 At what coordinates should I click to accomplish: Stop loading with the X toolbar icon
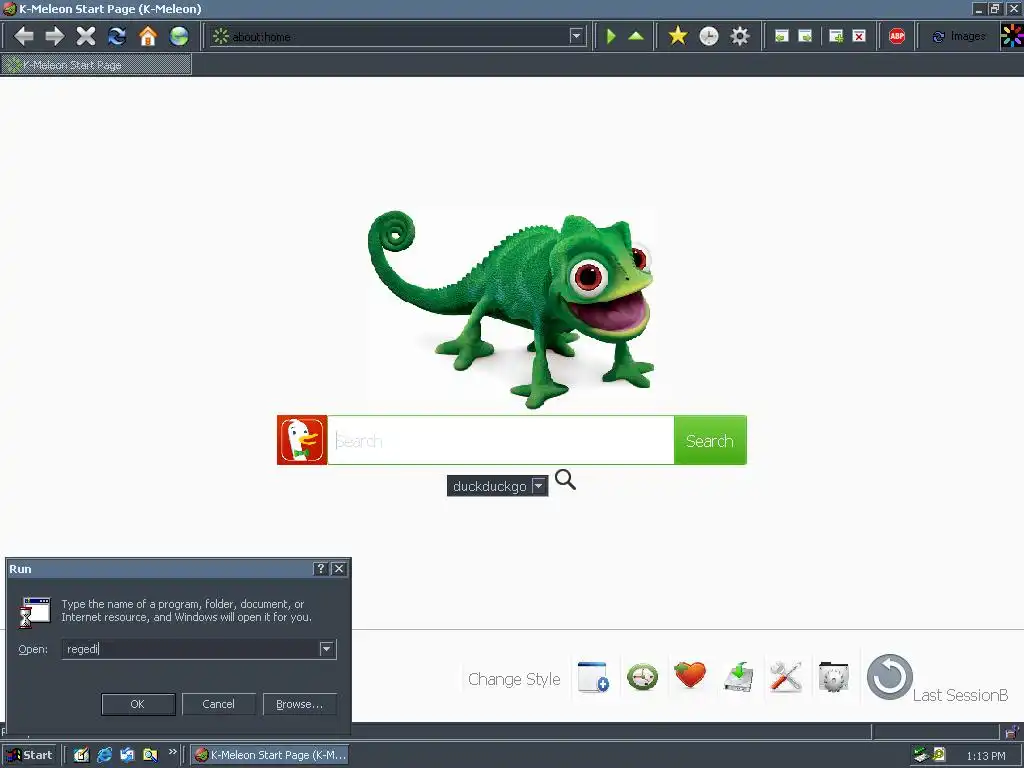86,36
